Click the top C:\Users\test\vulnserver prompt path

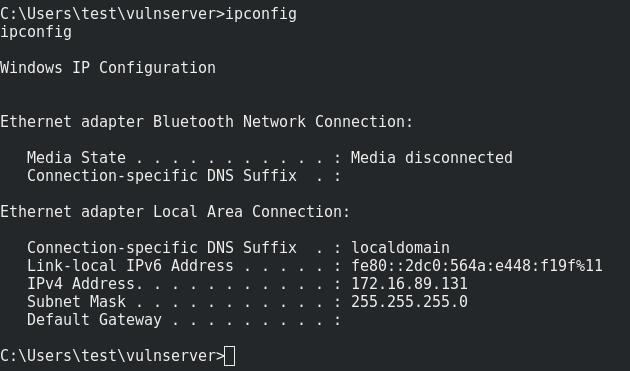point(112,14)
